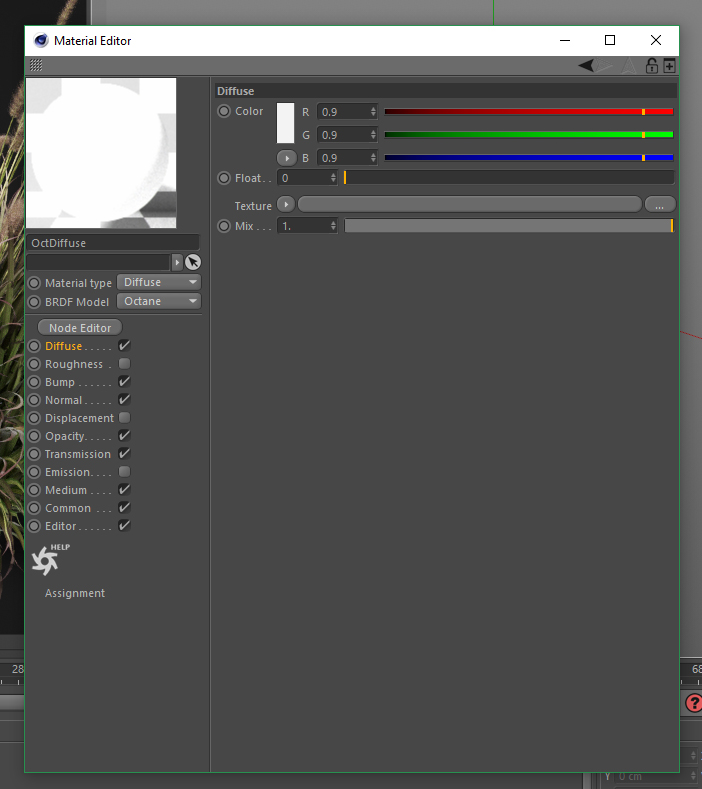Click the Octane help logo icon
The height and width of the screenshot is (789, 702).
tap(49, 560)
